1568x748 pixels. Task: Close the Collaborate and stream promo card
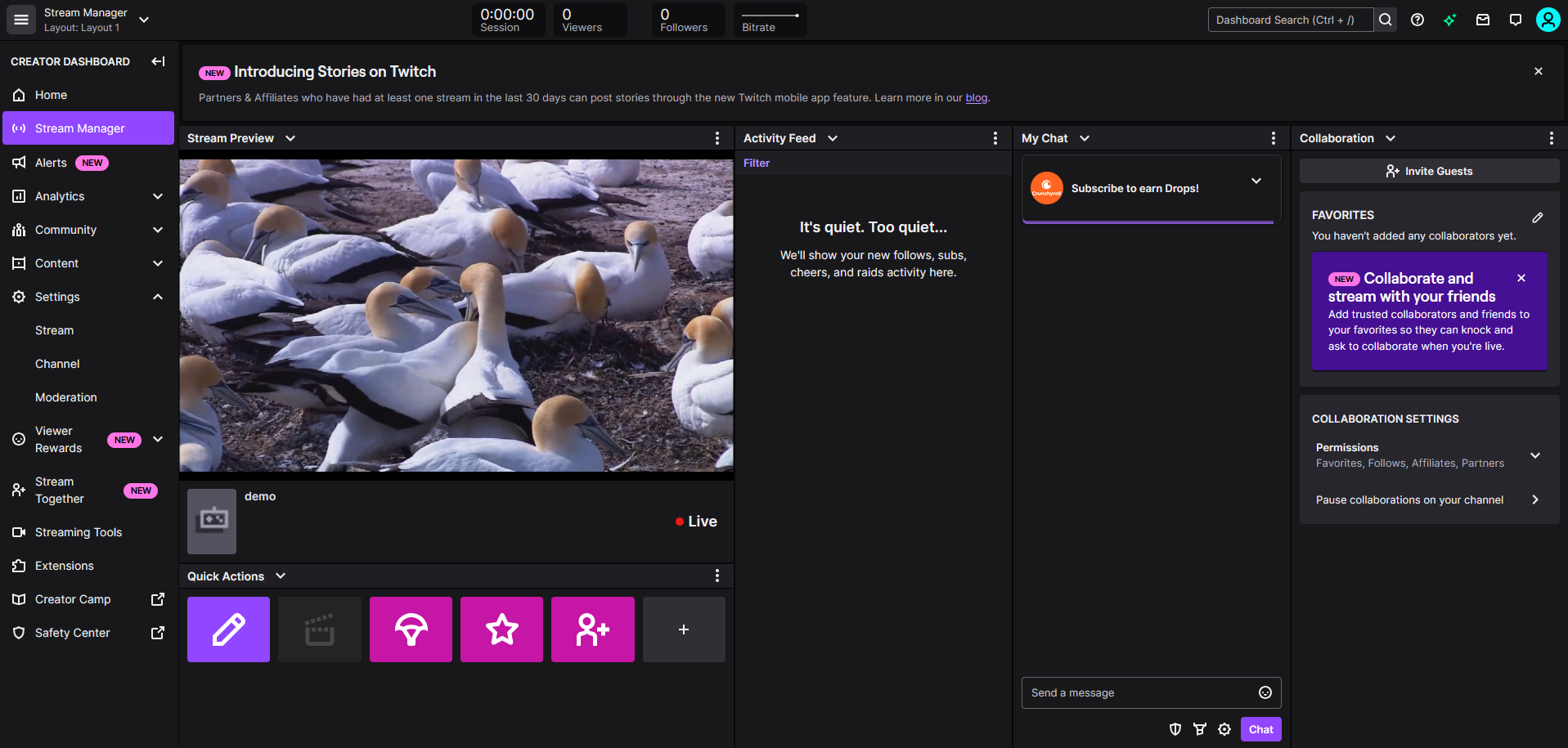coord(1521,278)
